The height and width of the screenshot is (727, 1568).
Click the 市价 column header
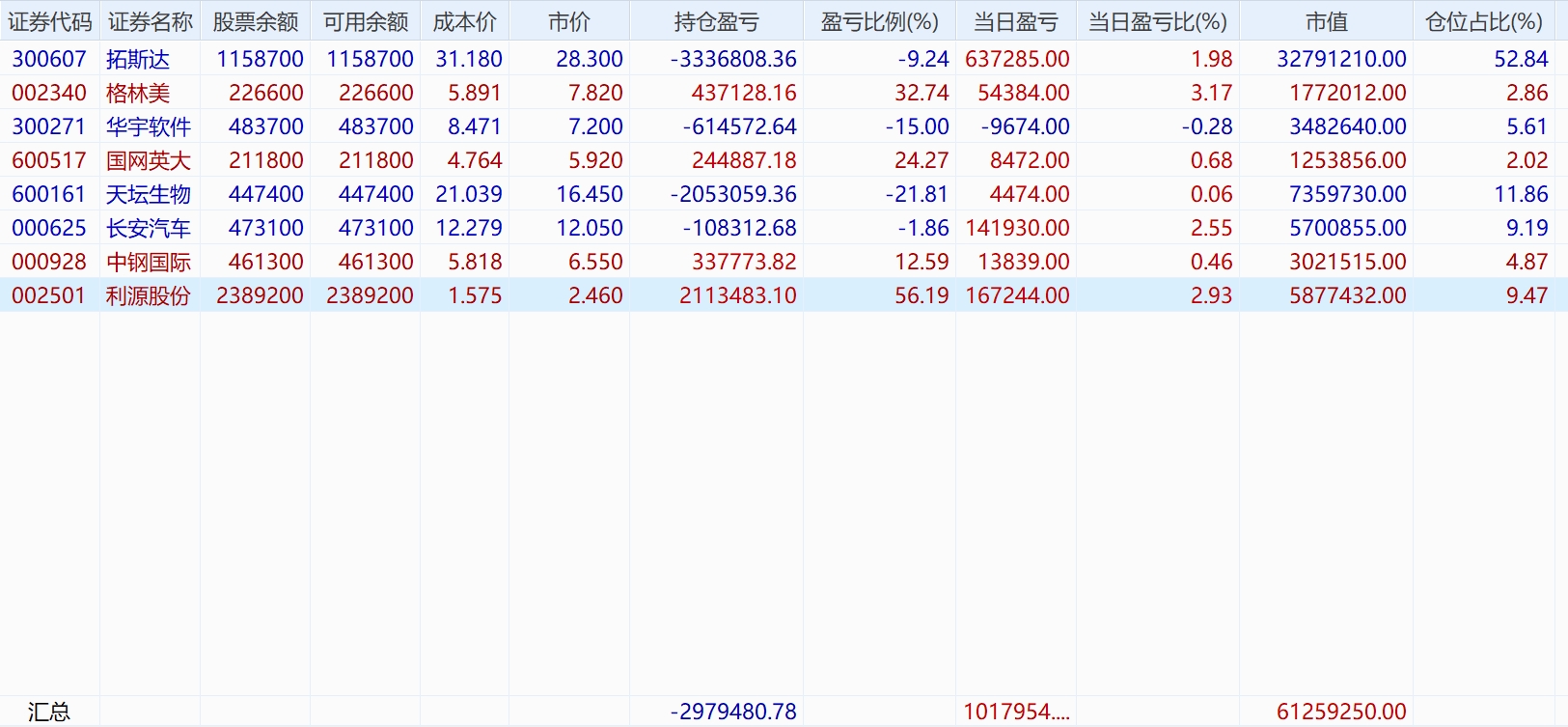pos(569,21)
